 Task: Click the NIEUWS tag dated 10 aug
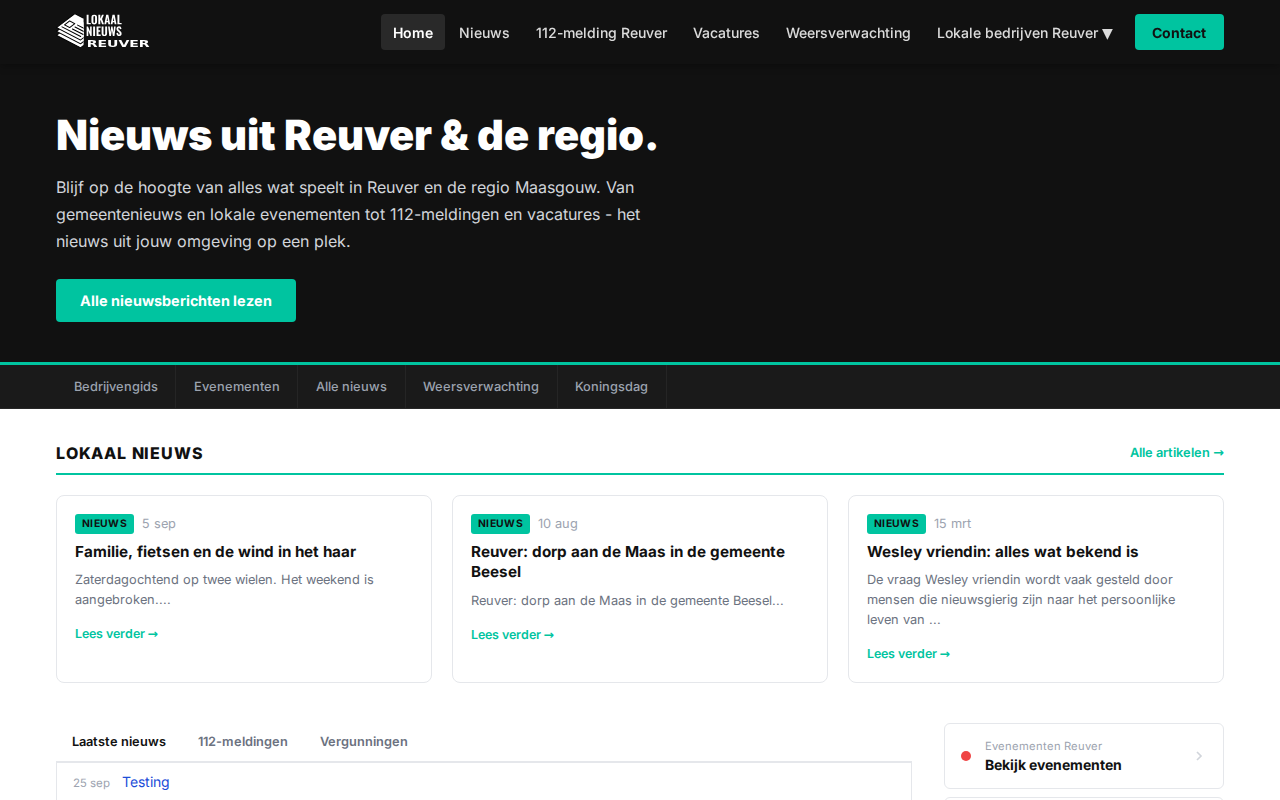click(500, 523)
